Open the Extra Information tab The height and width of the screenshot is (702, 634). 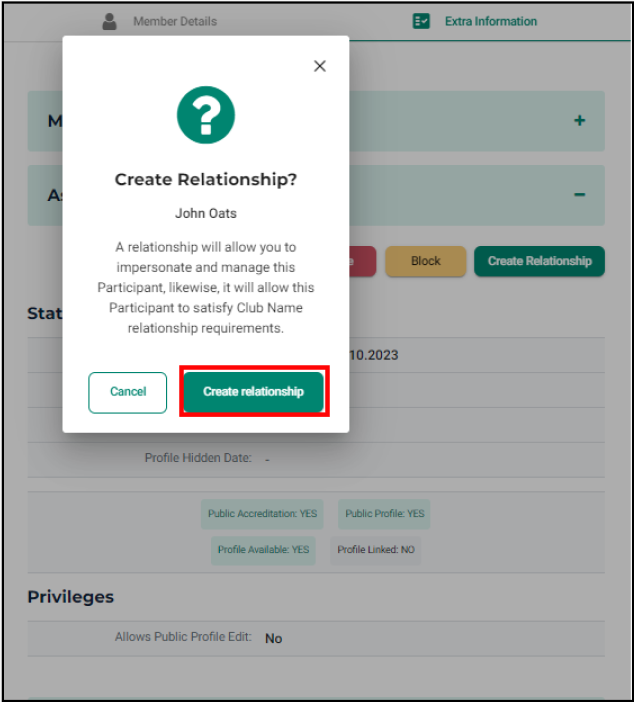point(491,21)
